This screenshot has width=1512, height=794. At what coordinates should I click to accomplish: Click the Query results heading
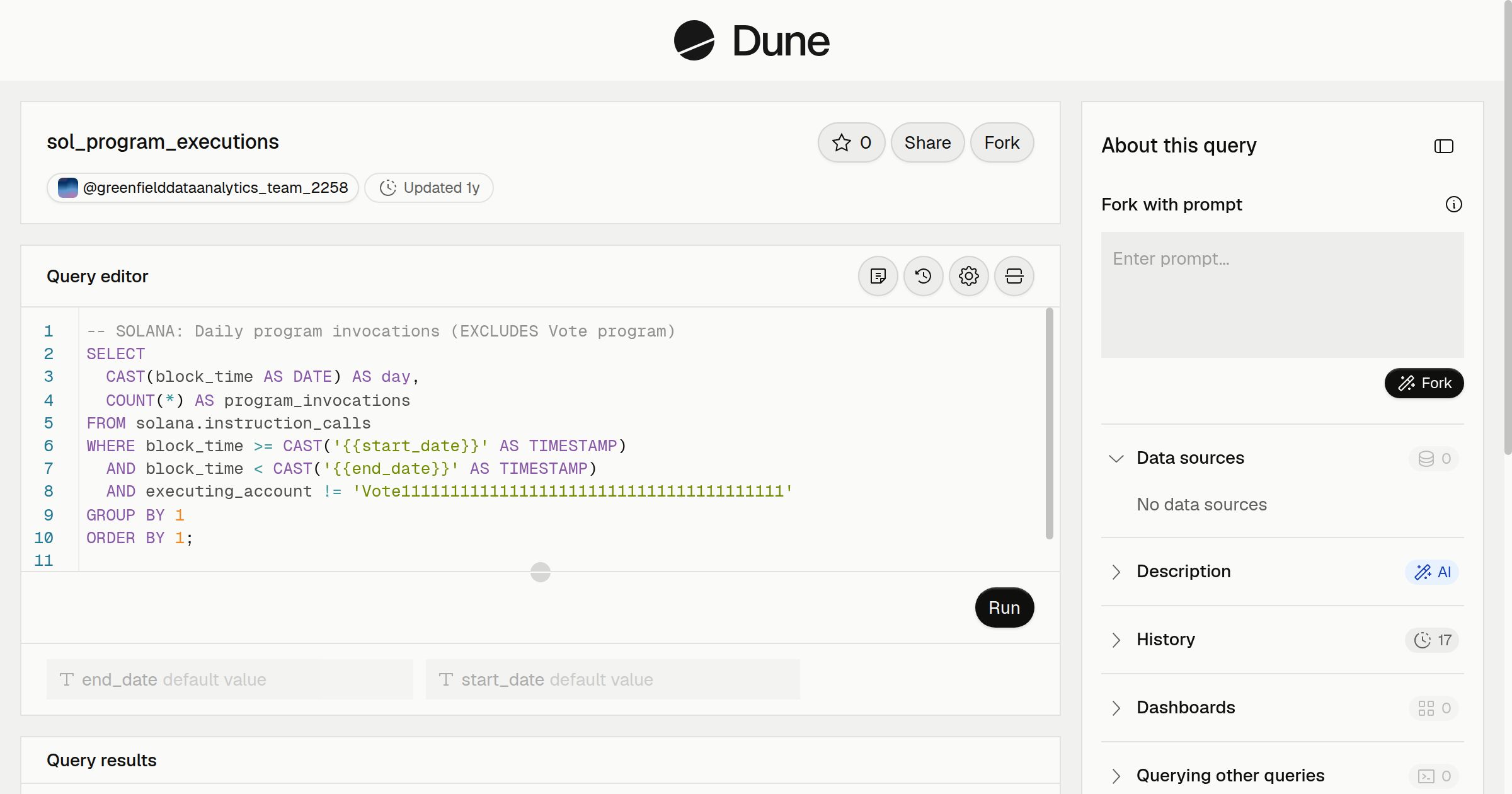[101, 761]
